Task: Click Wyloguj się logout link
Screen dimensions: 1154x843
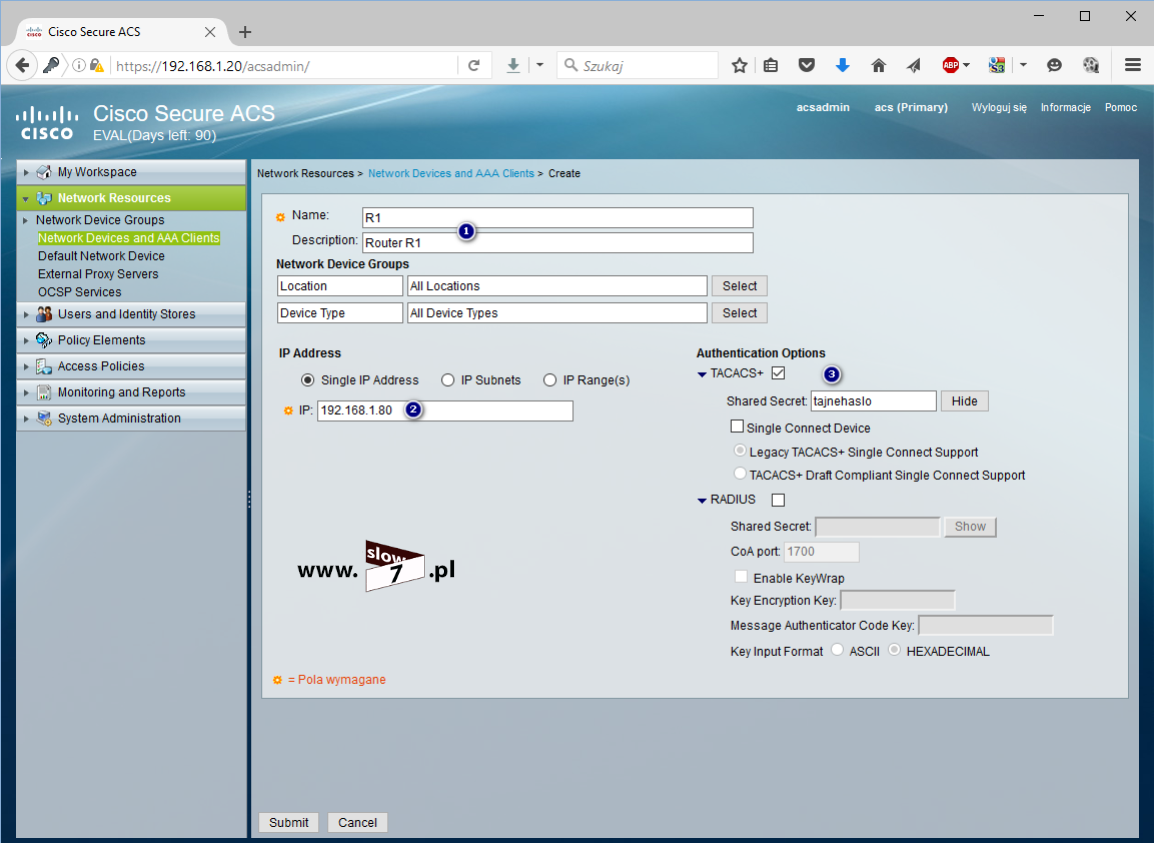Action: 999,107
